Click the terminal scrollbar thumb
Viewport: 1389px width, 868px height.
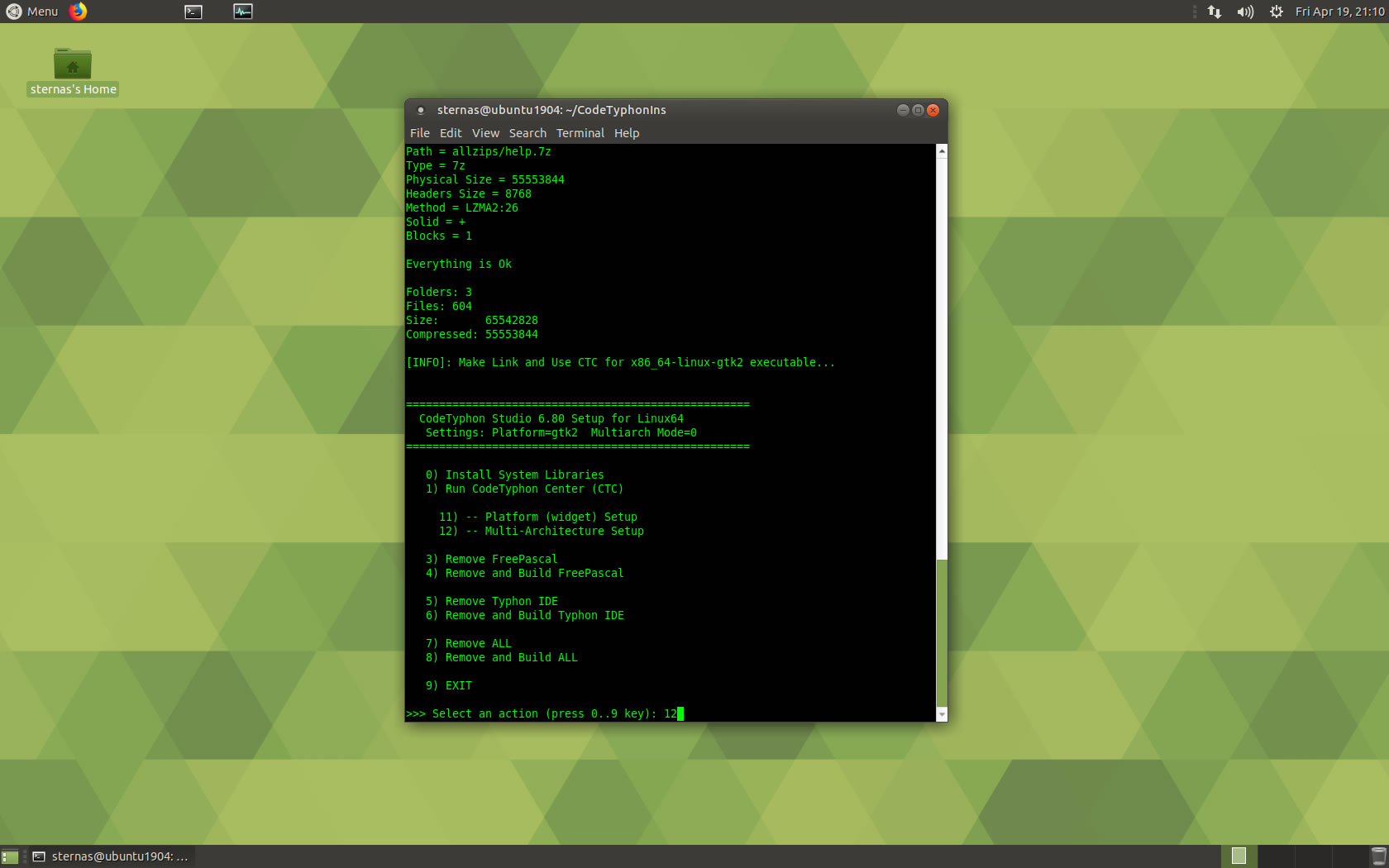(x=942, y=632)
